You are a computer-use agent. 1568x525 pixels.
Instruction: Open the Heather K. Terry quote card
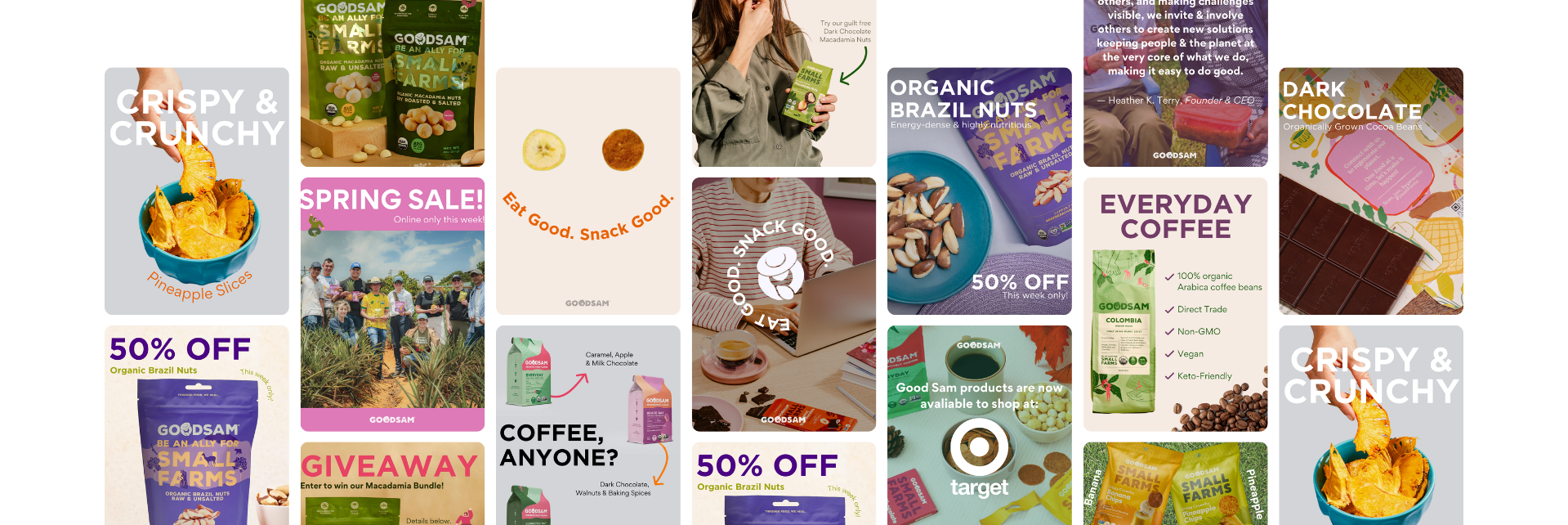pos(1175,83)
